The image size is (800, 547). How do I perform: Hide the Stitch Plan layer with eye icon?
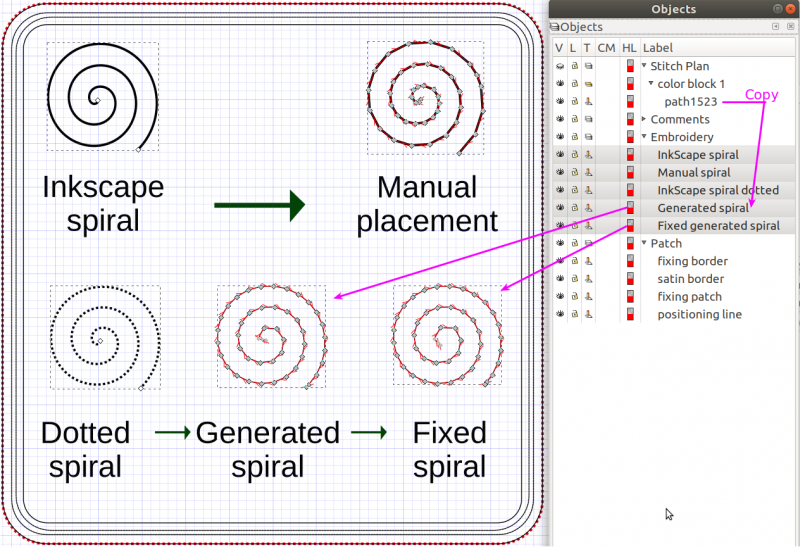[x=560, y=66]
